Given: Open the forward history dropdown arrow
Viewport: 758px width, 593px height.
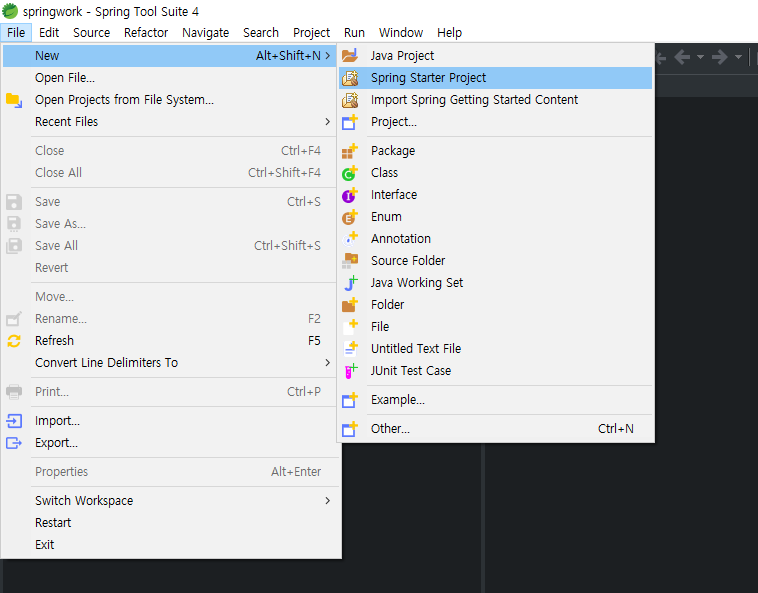Looking at the screenshot, I should (x=738, y=57).
